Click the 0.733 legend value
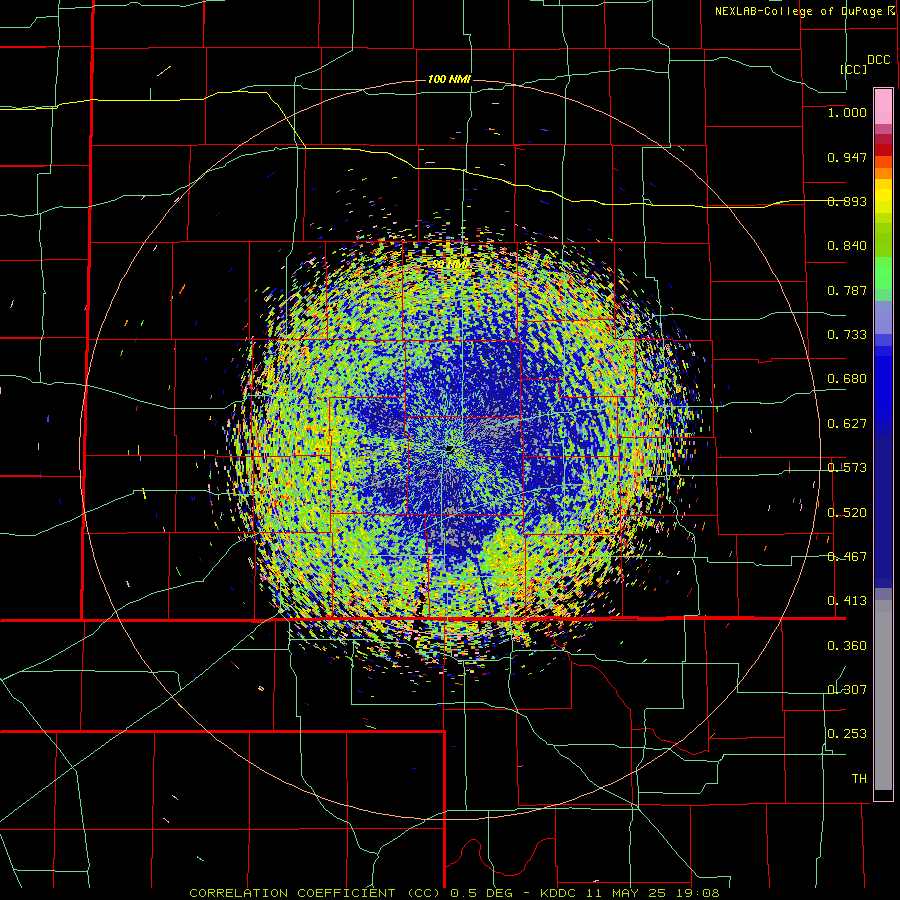This screenshot has height=900, width=900. pos(847,335)
